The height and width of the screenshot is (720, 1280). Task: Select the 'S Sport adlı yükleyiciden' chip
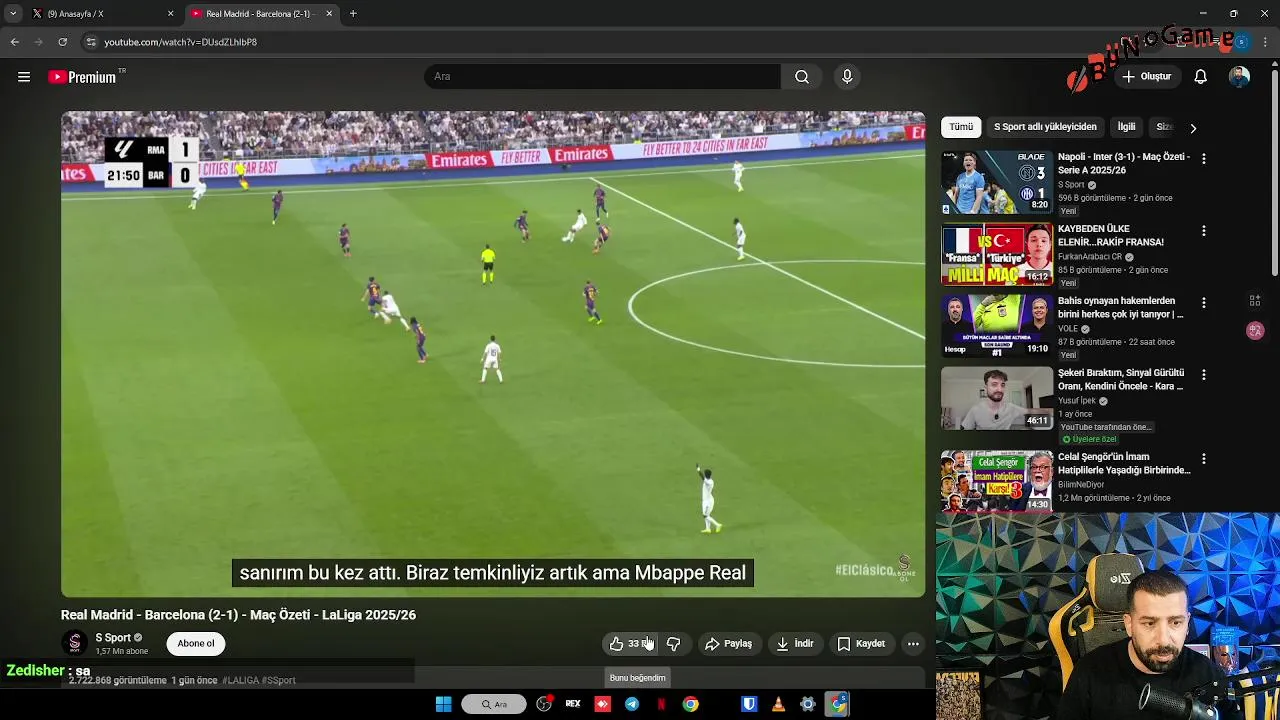[1045, 127]
